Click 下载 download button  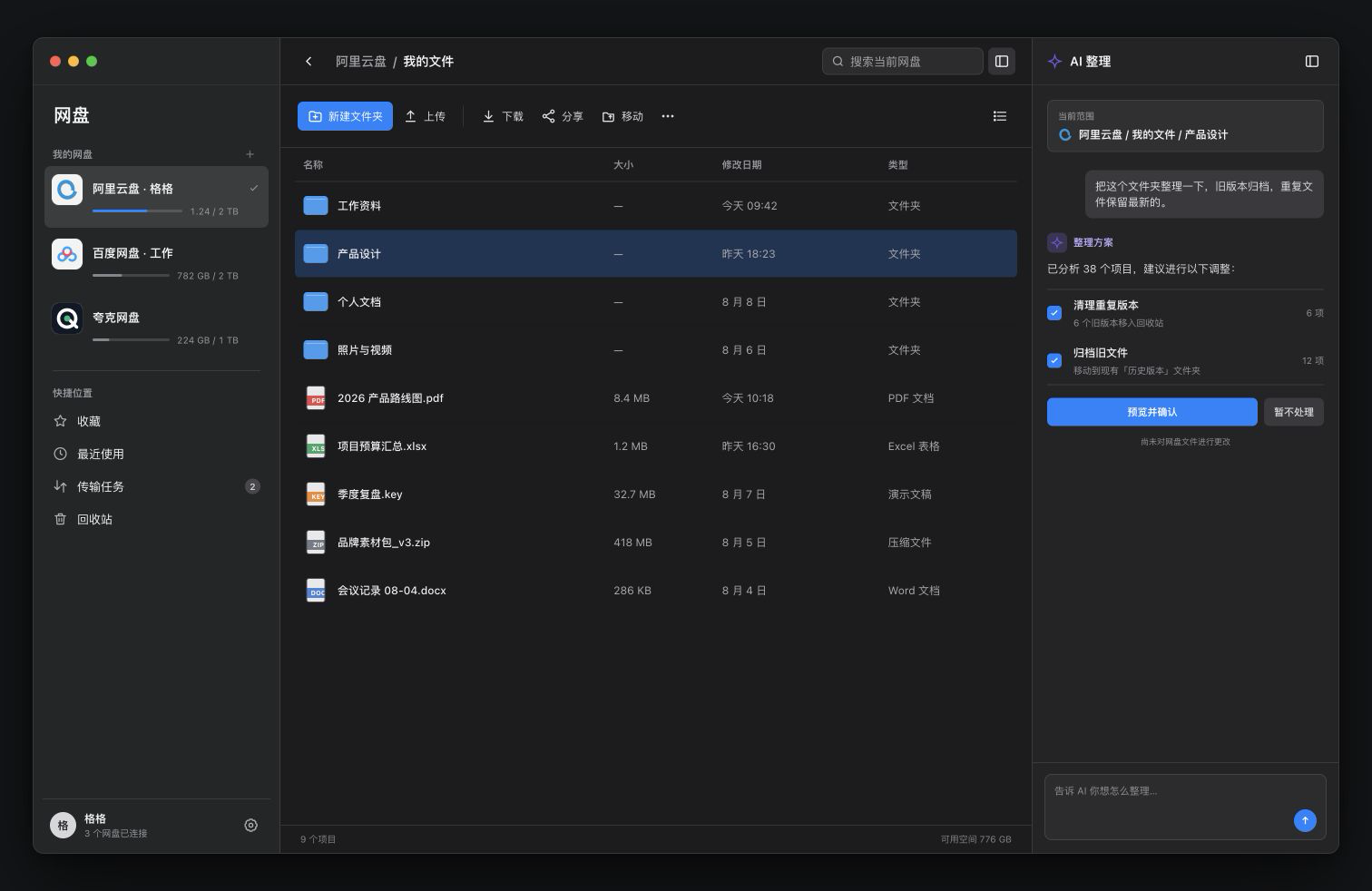tap(503, 116)
